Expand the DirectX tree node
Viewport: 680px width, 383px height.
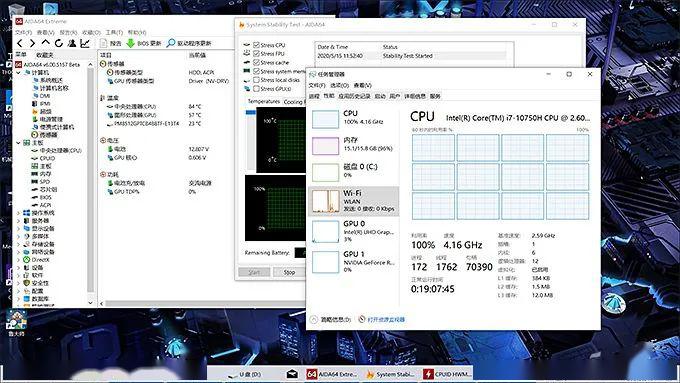tap(18, 260)
